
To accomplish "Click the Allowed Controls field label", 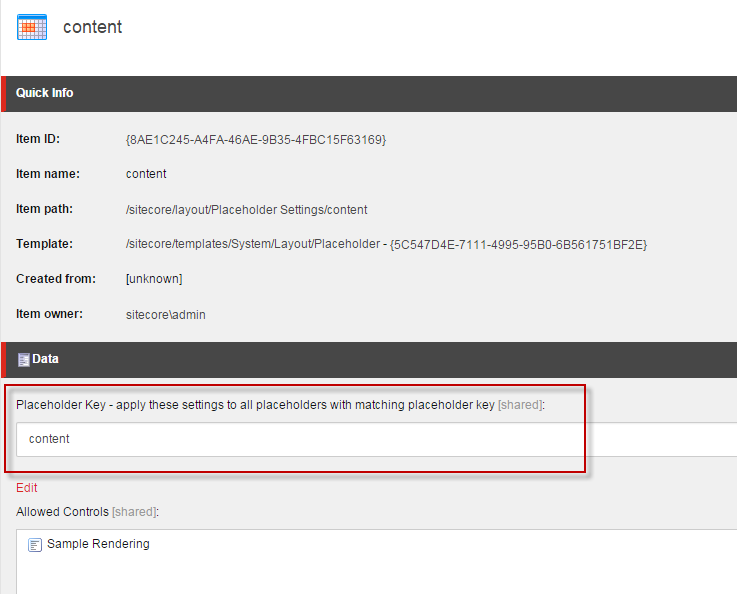I will (x=87, y=512).
